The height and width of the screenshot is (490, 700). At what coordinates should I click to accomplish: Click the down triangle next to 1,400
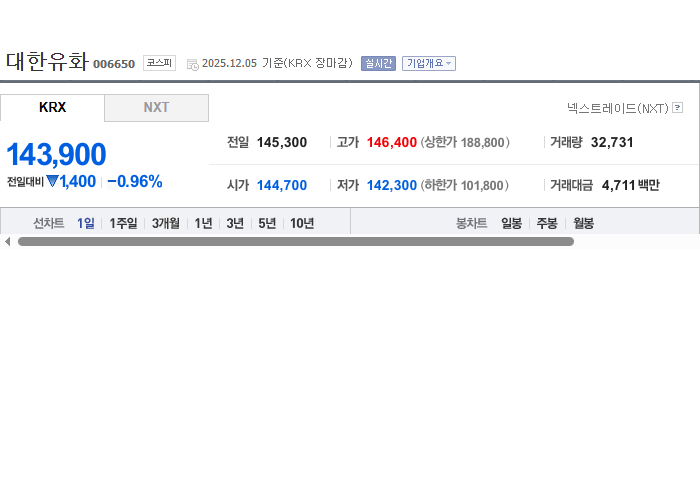tap(52, 181)
